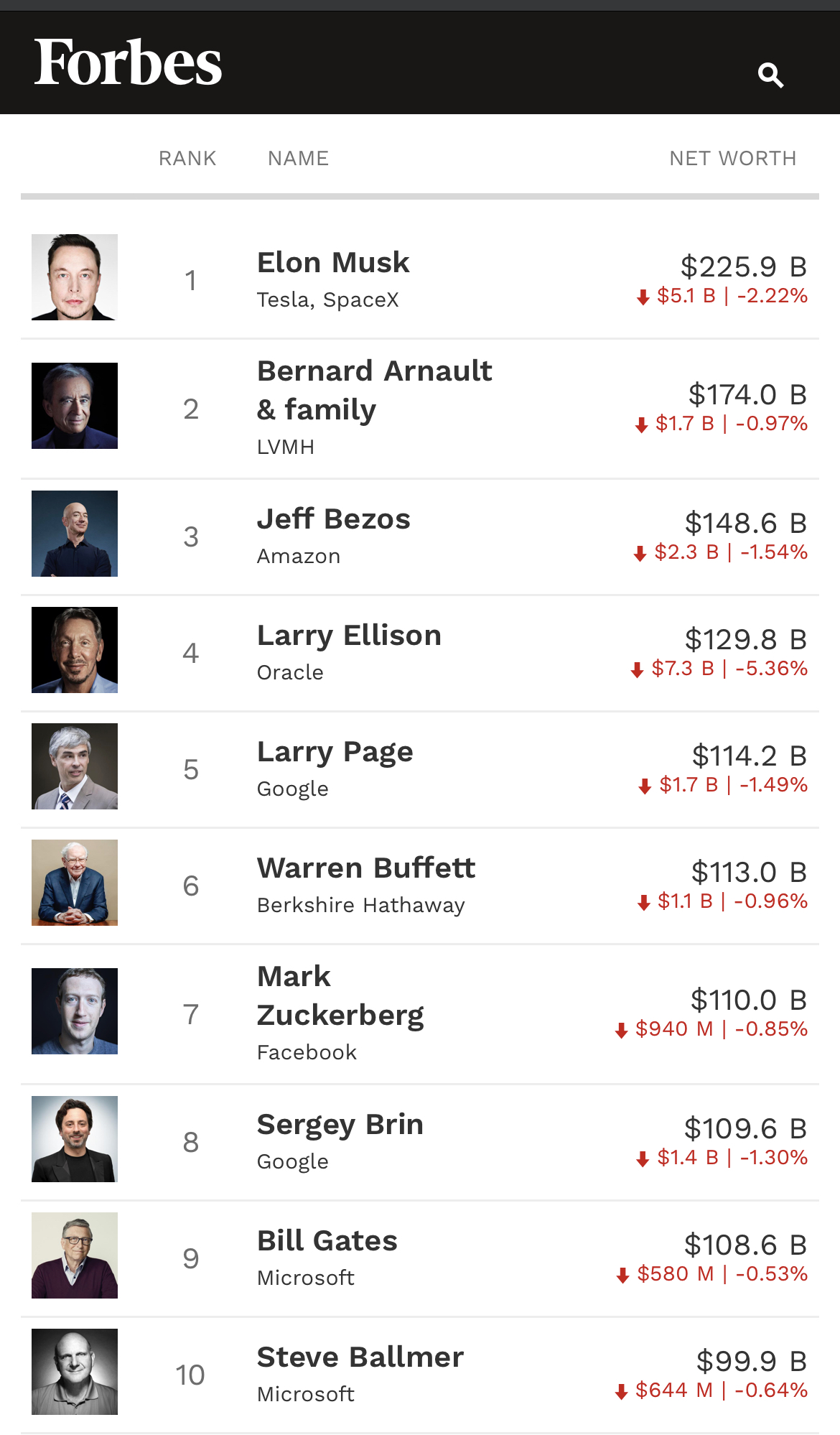Open Mark Zuckerberg's name link

pos(340,997)
